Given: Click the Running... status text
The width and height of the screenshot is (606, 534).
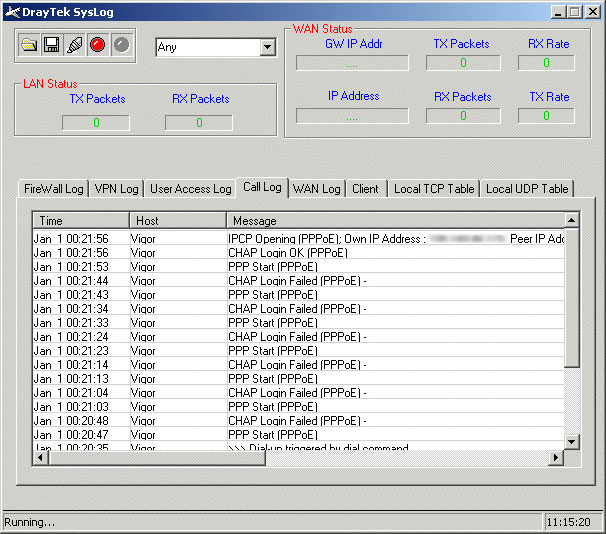Looking at the screenshot, I should [29, 522].
